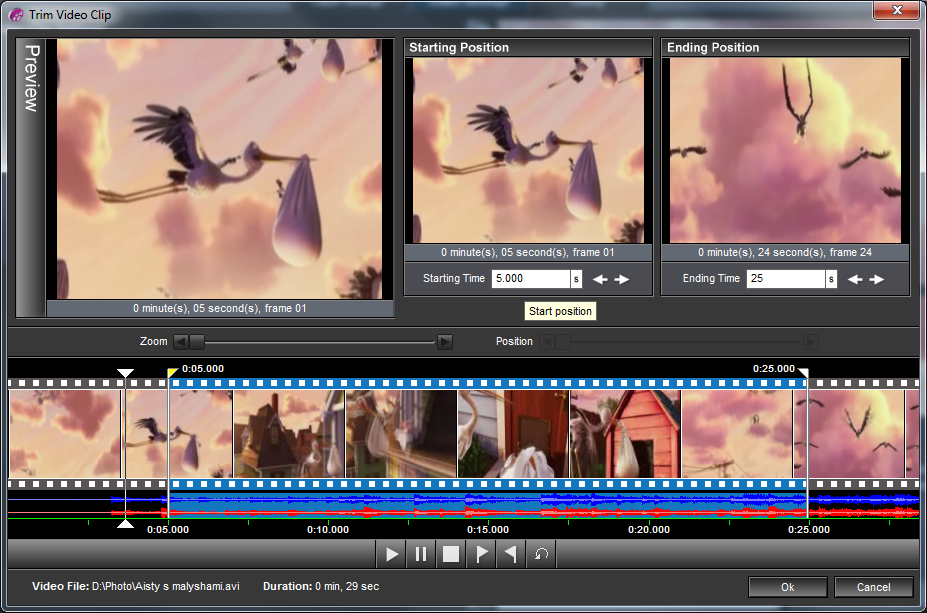Select the timeline thumbnail with red doghouse
Viewport: 927px width, 613px height.
coord(625,433)
